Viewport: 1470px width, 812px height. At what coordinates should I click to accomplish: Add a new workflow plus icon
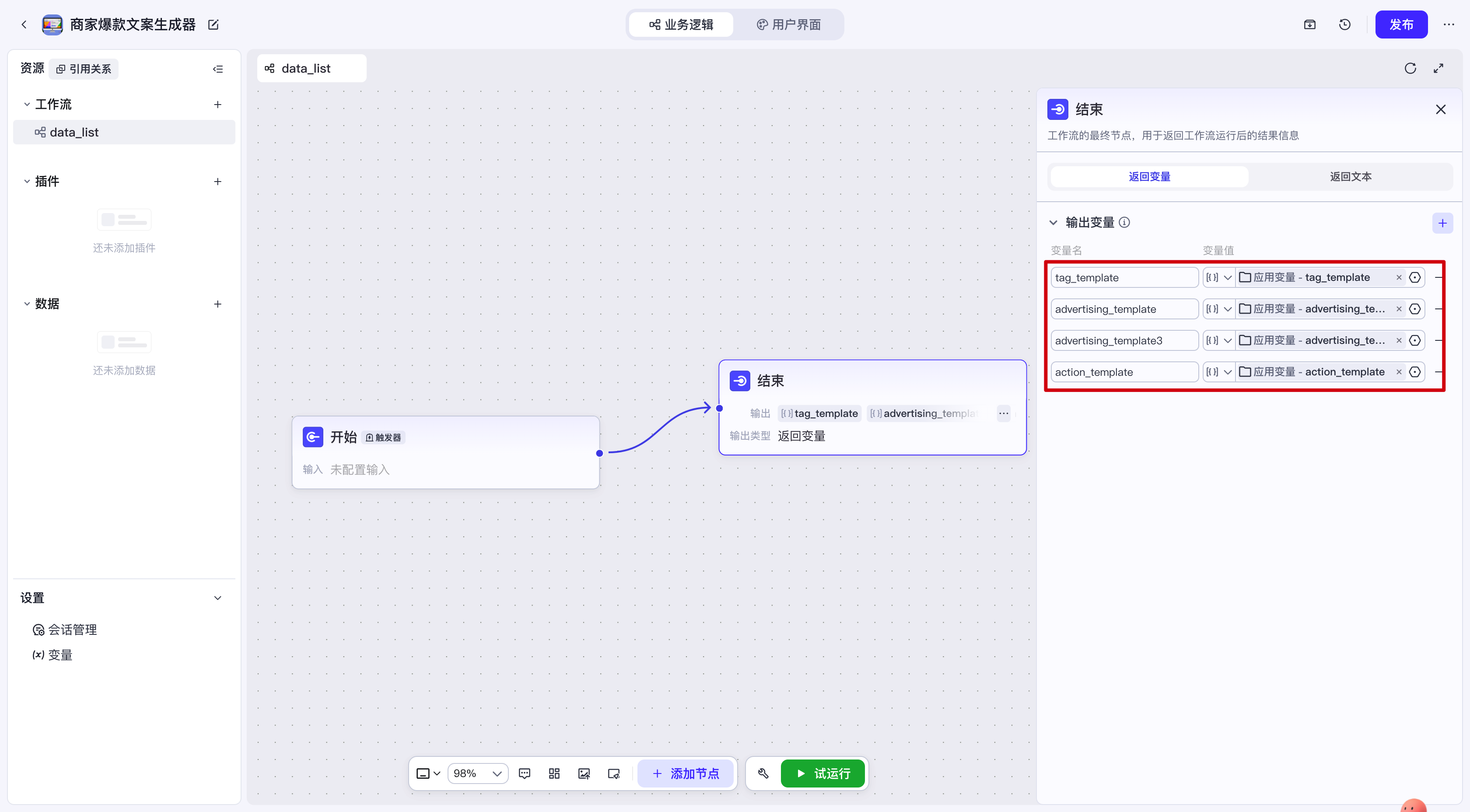(217, 105)
